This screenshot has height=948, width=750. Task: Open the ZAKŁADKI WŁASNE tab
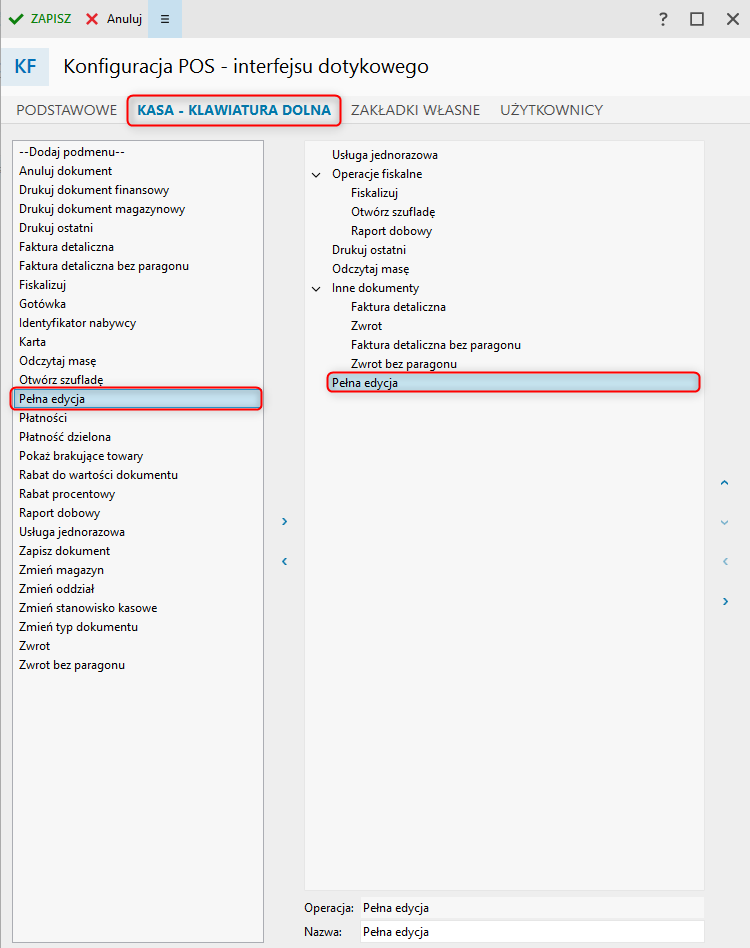415,110
